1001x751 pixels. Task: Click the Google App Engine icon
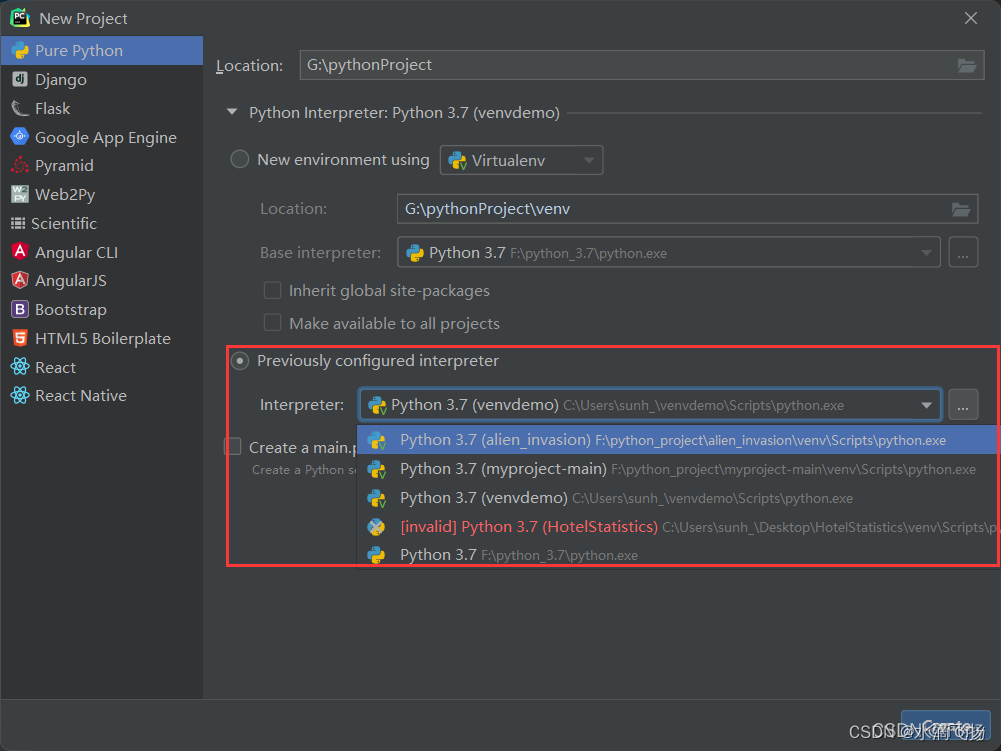[20, 137]
